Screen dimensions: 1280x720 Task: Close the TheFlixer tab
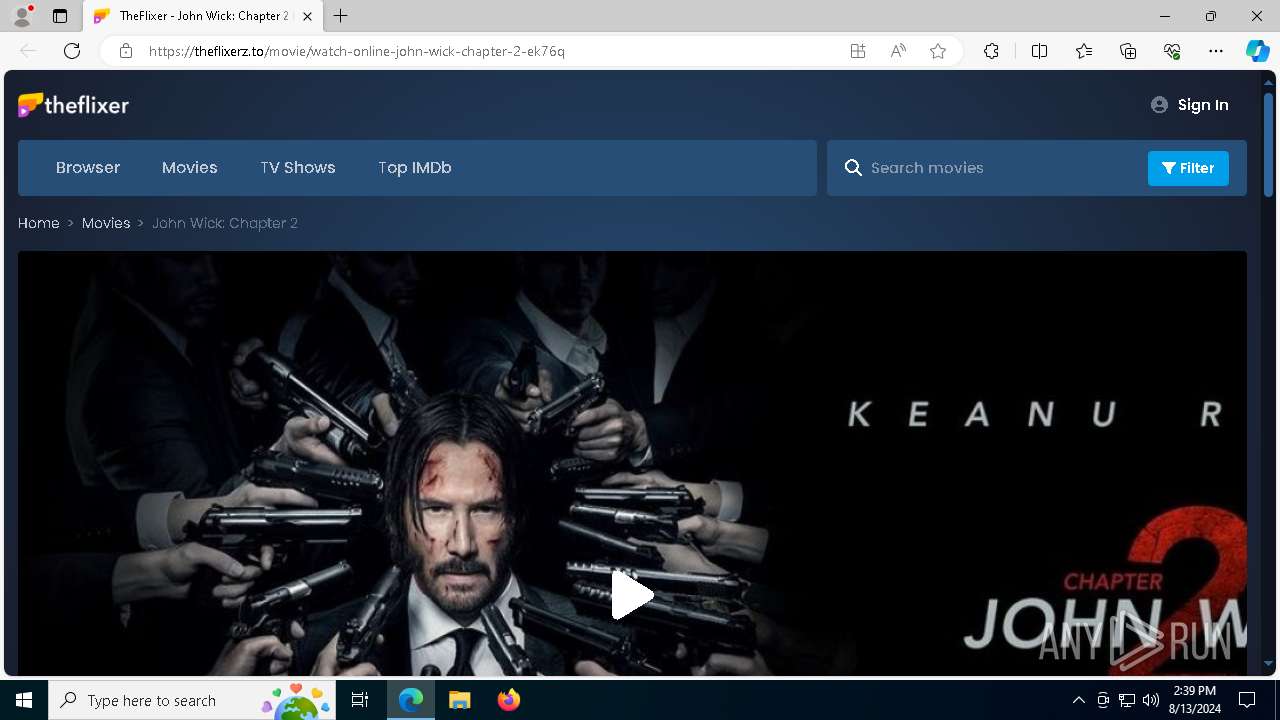(x=307, y=16)
